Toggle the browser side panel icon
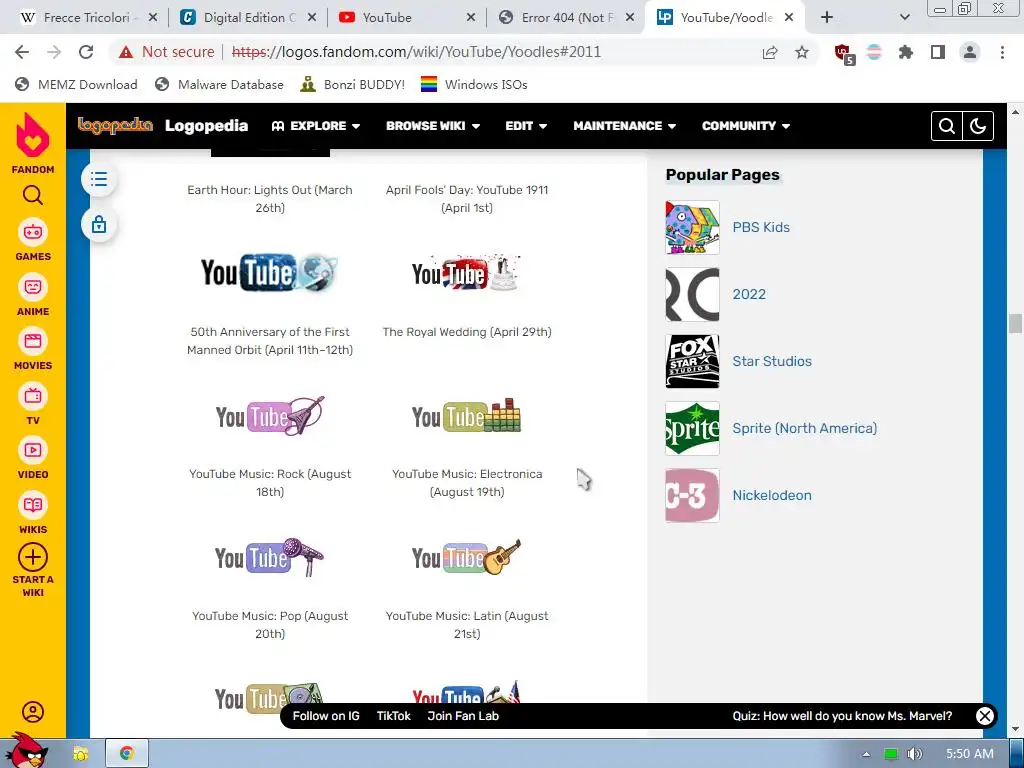This screenshot has height=768, width=1024. pos(938,52)
